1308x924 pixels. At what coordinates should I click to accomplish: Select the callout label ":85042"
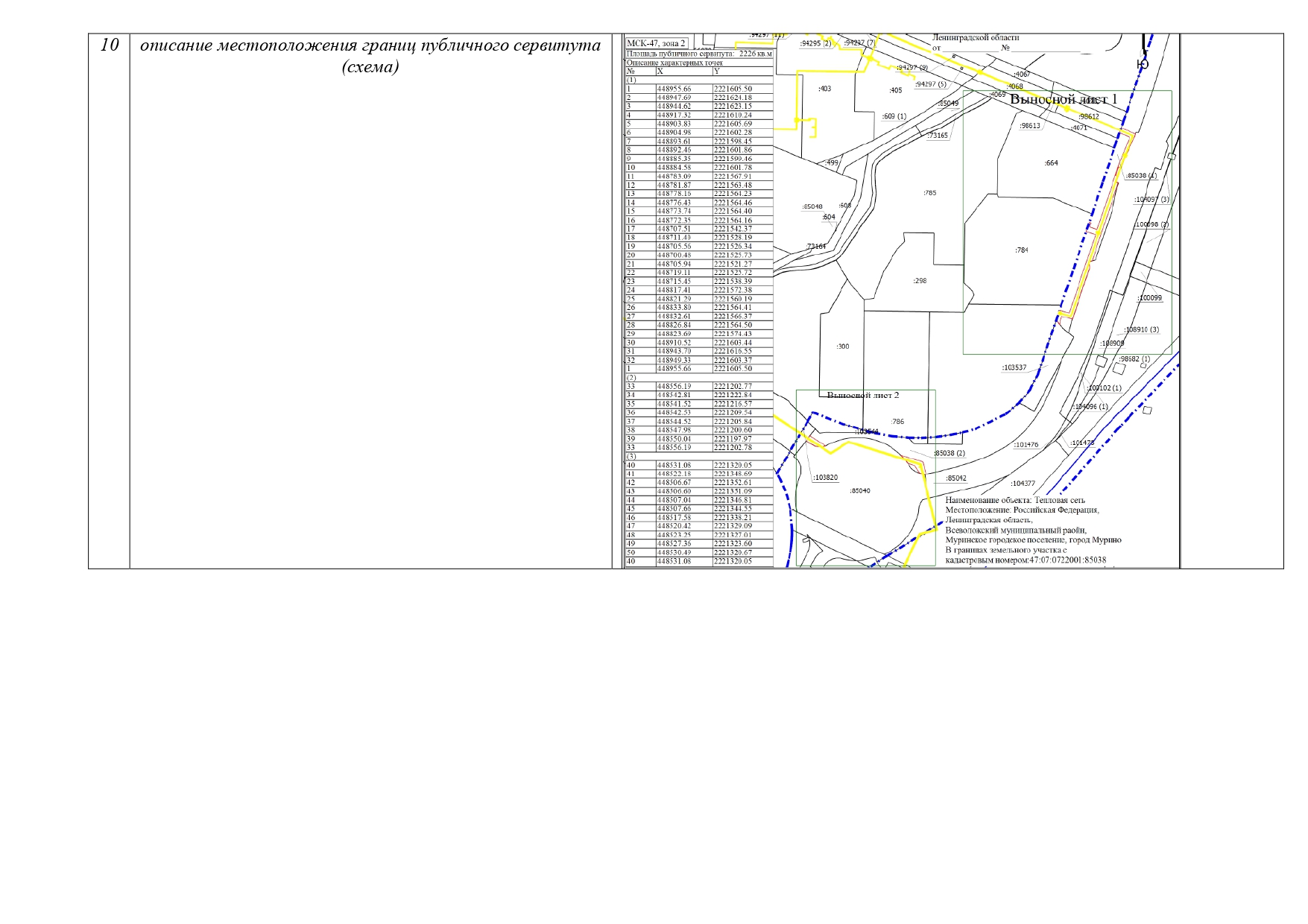pos(956,478)
